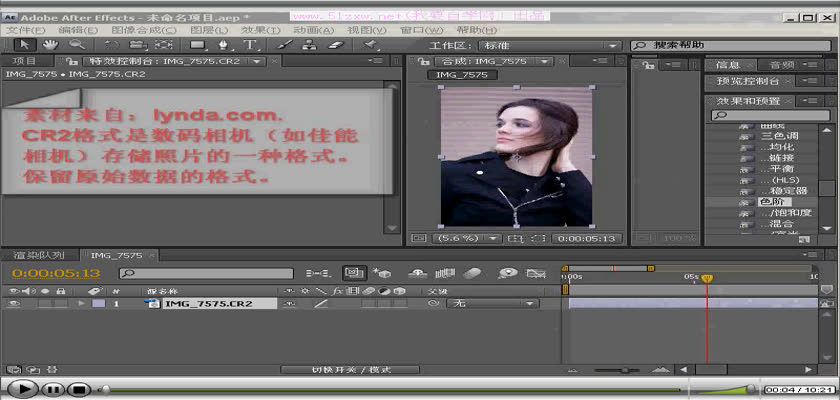
Task: Click the 切换开关 / 模式 button
Action: [x=350, y=369]
